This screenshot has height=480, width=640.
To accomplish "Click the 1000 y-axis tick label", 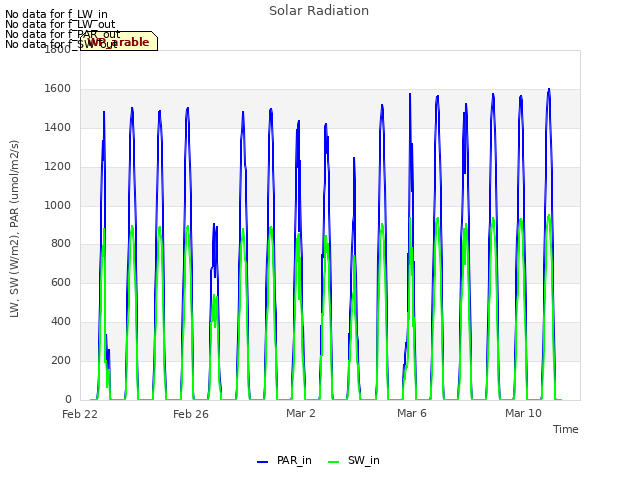I will (58, 205).
